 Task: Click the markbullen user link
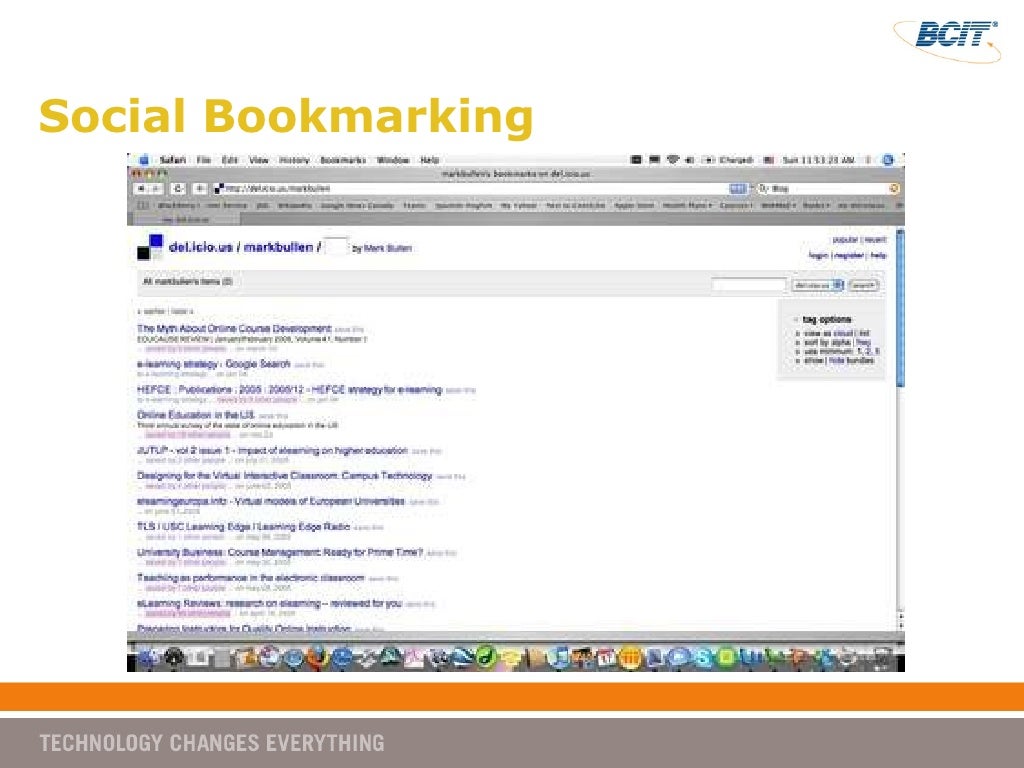click(278, 248)
